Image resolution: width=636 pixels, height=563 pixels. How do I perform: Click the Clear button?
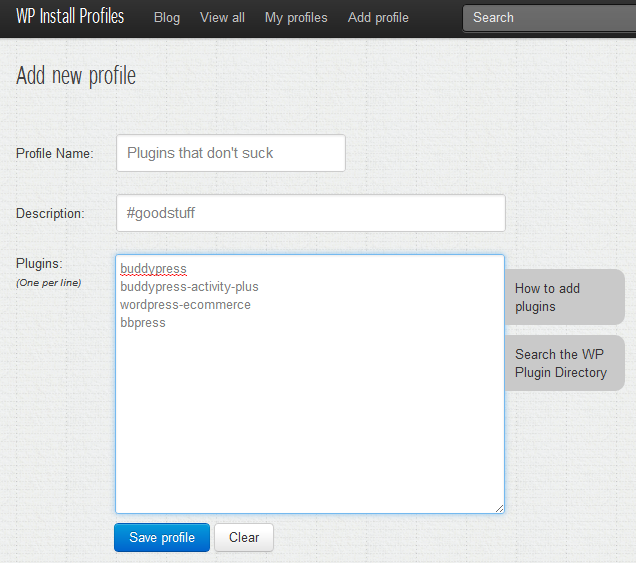(x=244, y=537)
